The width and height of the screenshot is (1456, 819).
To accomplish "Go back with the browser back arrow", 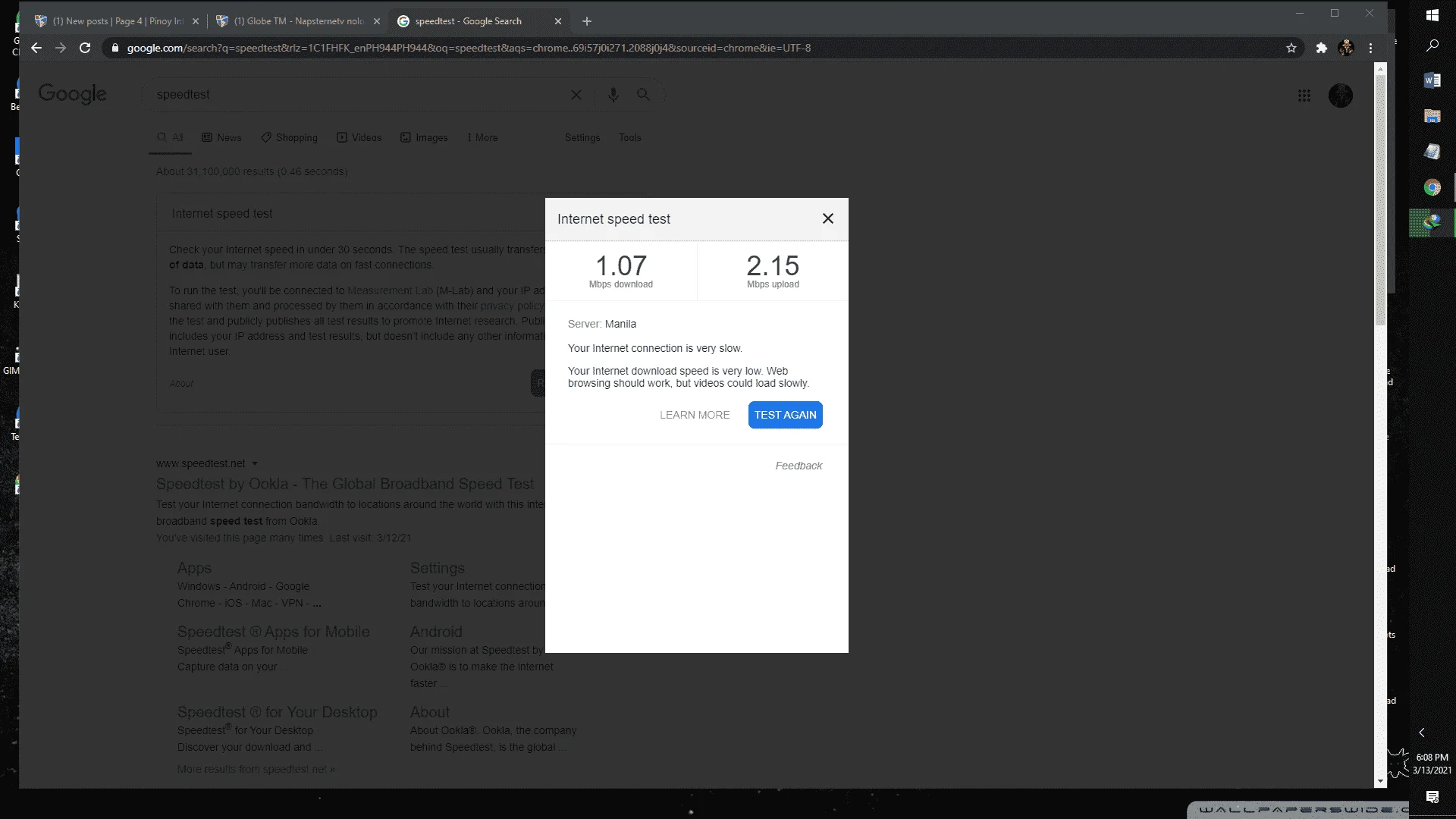I will (36, 48).
